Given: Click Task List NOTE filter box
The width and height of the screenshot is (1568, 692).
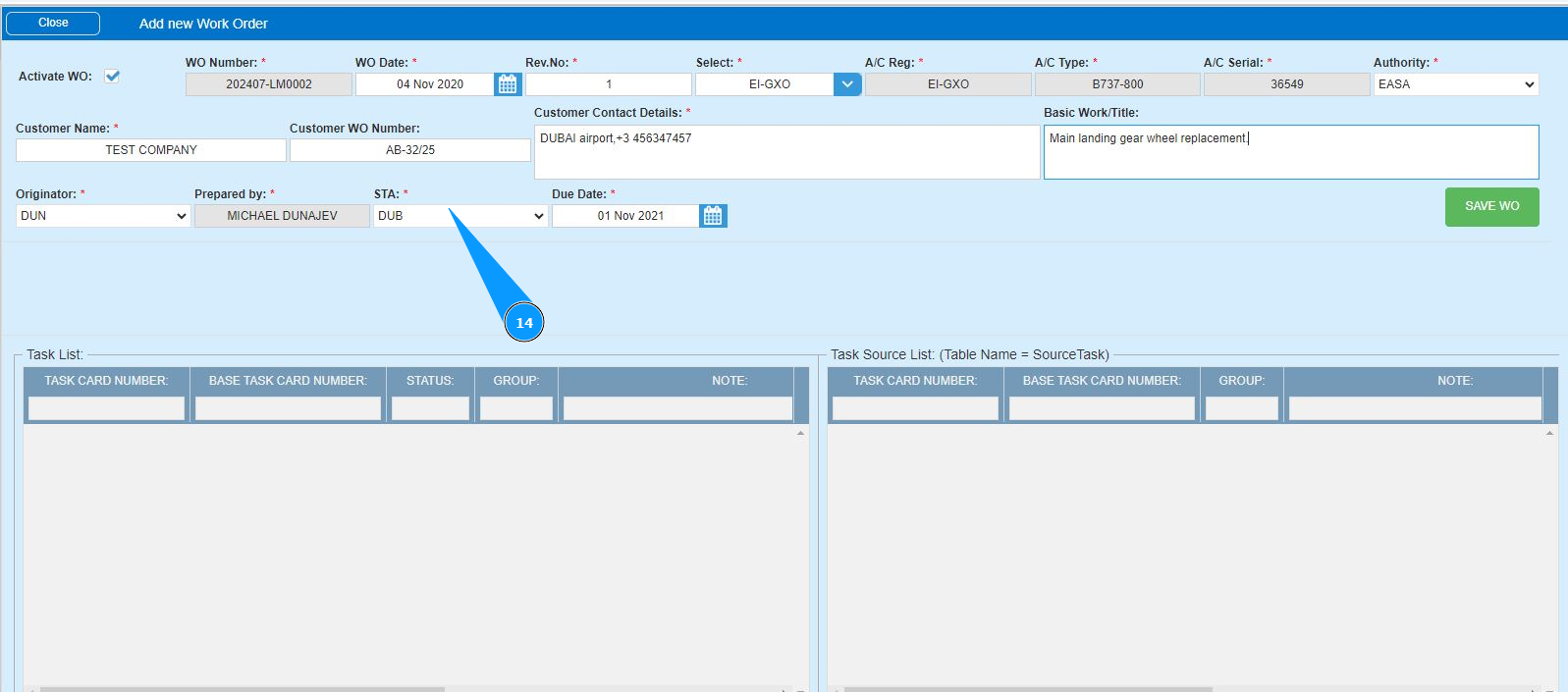Looking at the screenshot, I should click(x=677, y=408).
